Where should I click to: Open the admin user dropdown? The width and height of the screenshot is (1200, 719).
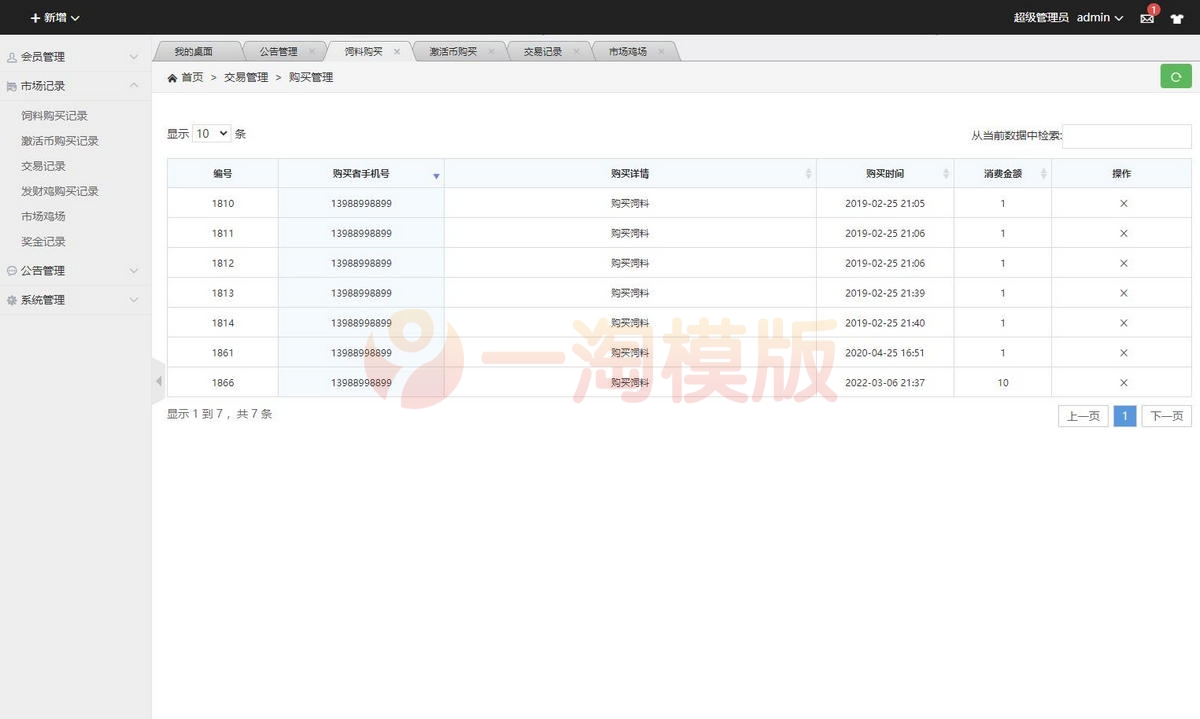[x=1100, y=18]
